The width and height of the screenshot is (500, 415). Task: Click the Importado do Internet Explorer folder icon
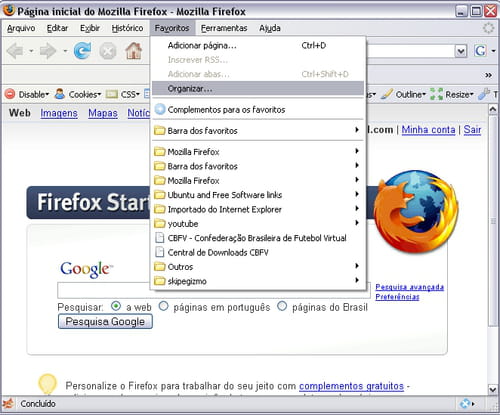pos(160,209)
